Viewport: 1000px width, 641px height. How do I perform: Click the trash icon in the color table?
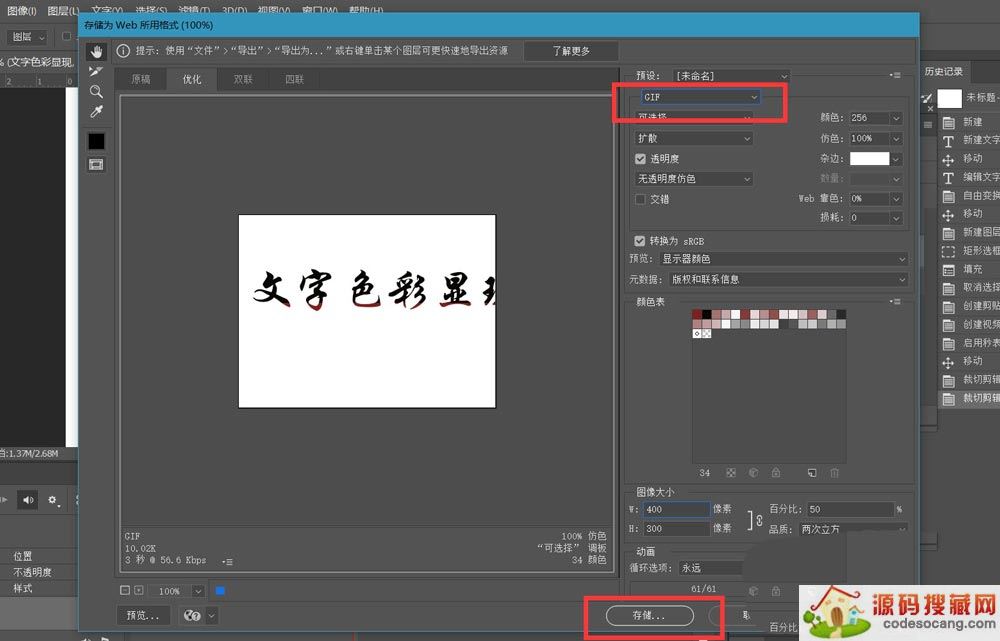click(x=834, y=473)
